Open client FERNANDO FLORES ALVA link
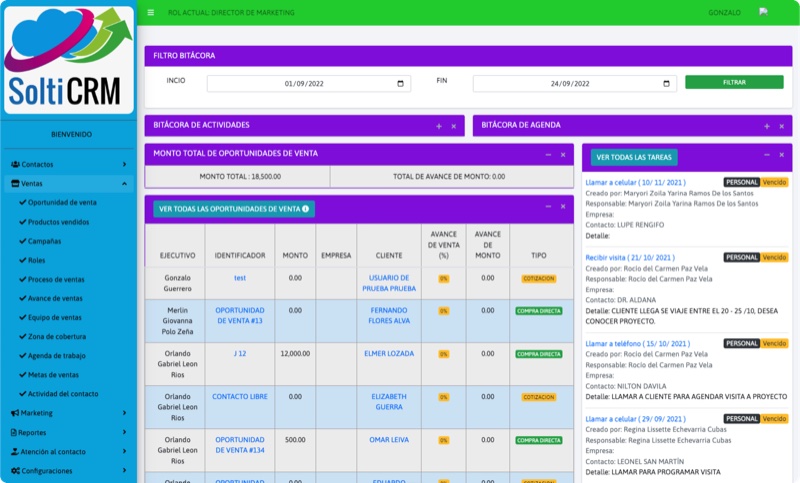Viewport: 800px width, 483px height. click(x=389, y=315)
